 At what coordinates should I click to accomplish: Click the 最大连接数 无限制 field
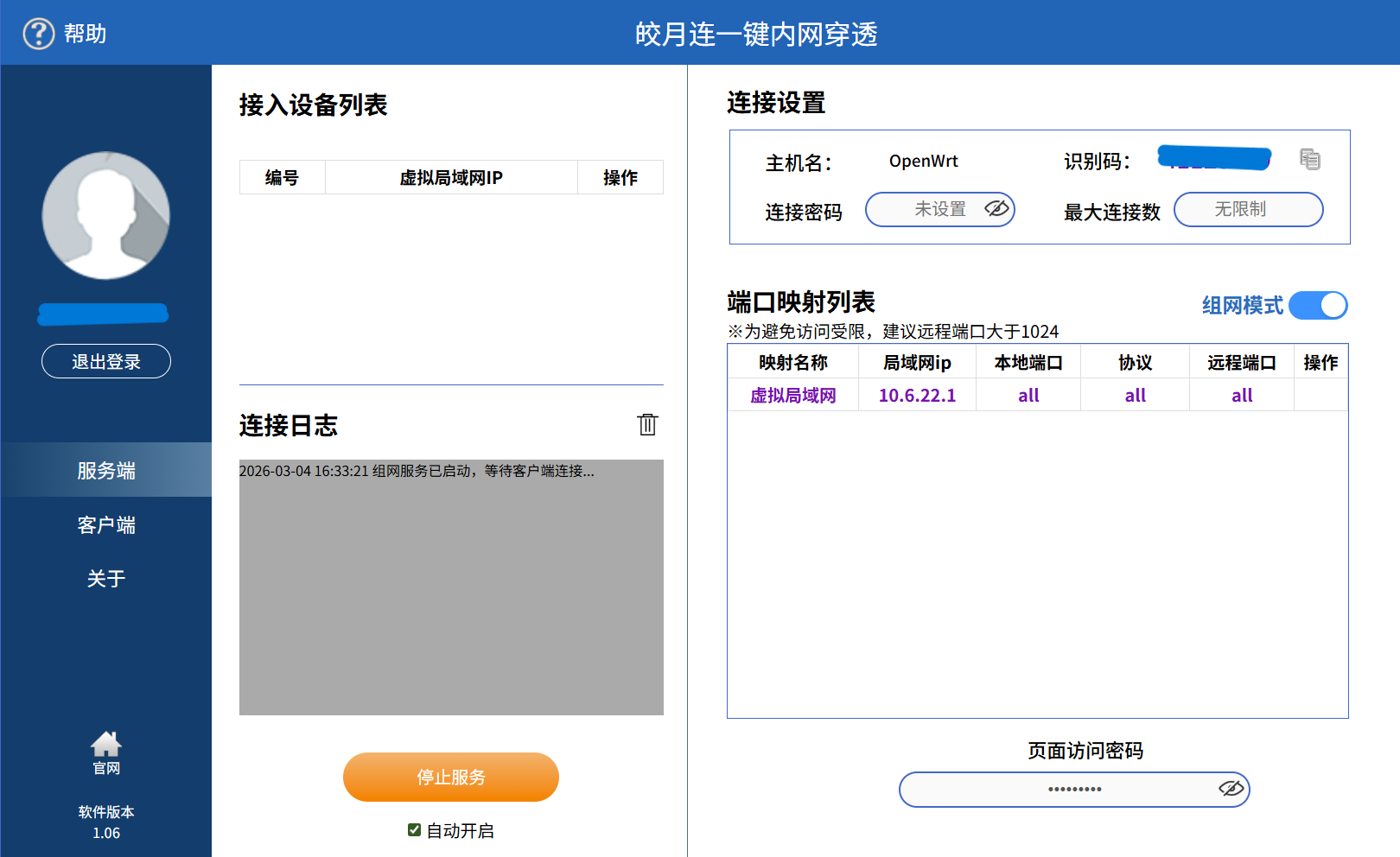point(1247,209)
